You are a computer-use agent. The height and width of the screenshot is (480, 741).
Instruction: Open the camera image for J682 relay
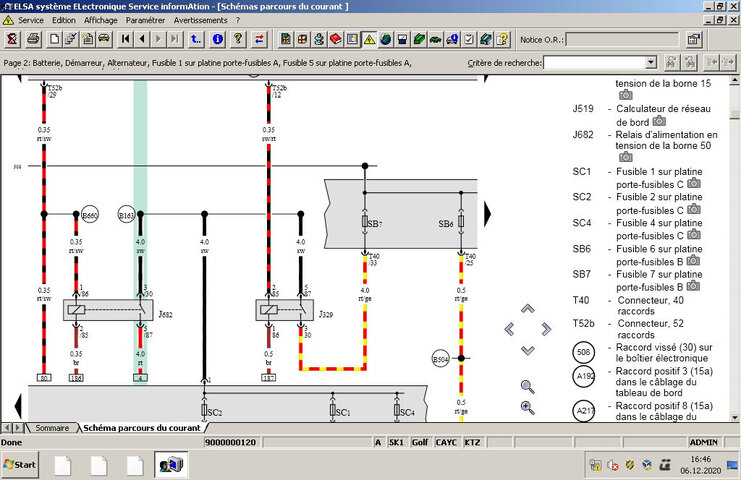click(x=626, y=156)
